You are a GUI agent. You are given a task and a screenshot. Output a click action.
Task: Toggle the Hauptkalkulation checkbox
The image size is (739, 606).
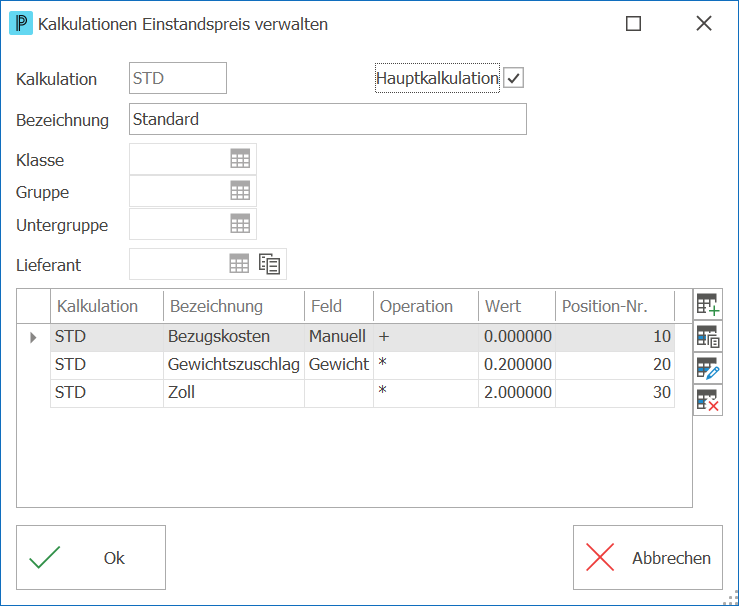tap(513, 78)
